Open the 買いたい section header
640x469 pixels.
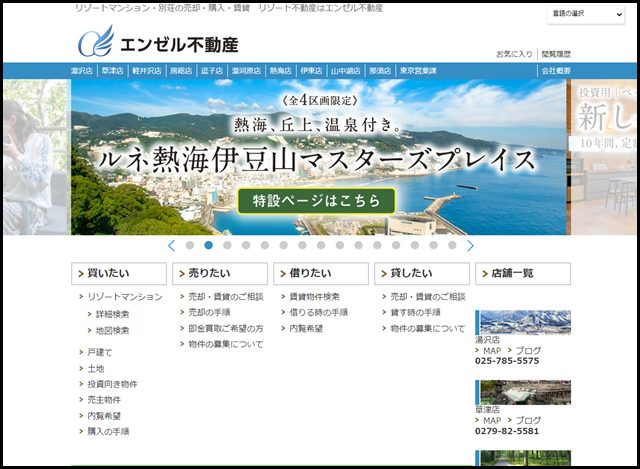119,273
